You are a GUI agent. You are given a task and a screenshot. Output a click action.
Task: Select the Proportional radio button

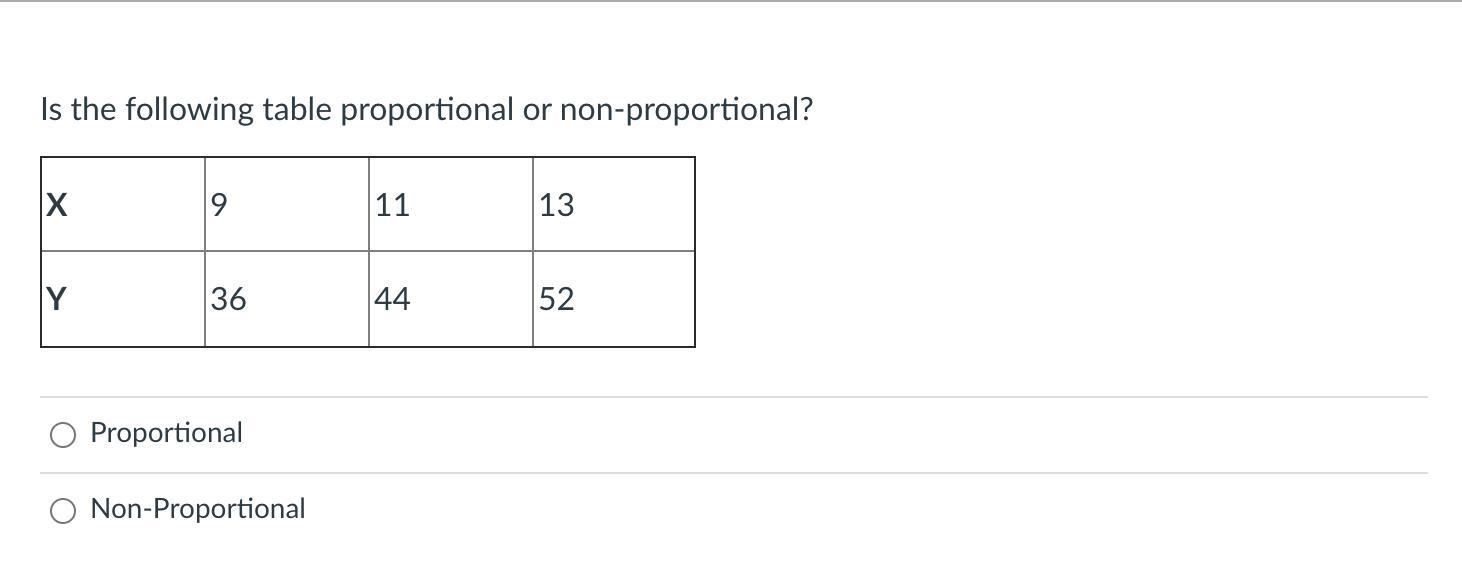point(63,434)
